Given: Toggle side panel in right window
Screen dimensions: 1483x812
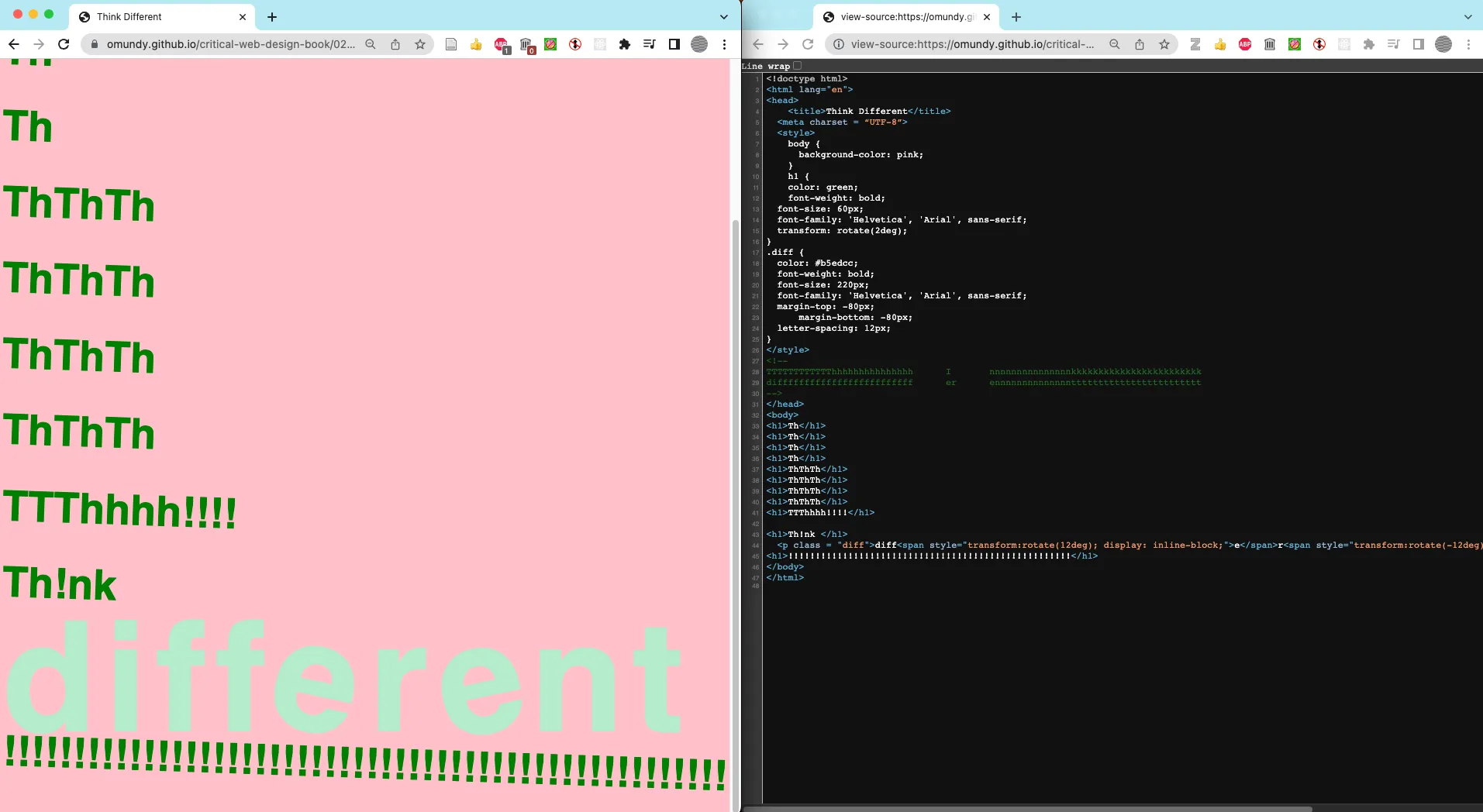Looking at the screenshot, I should [x=1419, y=44].
